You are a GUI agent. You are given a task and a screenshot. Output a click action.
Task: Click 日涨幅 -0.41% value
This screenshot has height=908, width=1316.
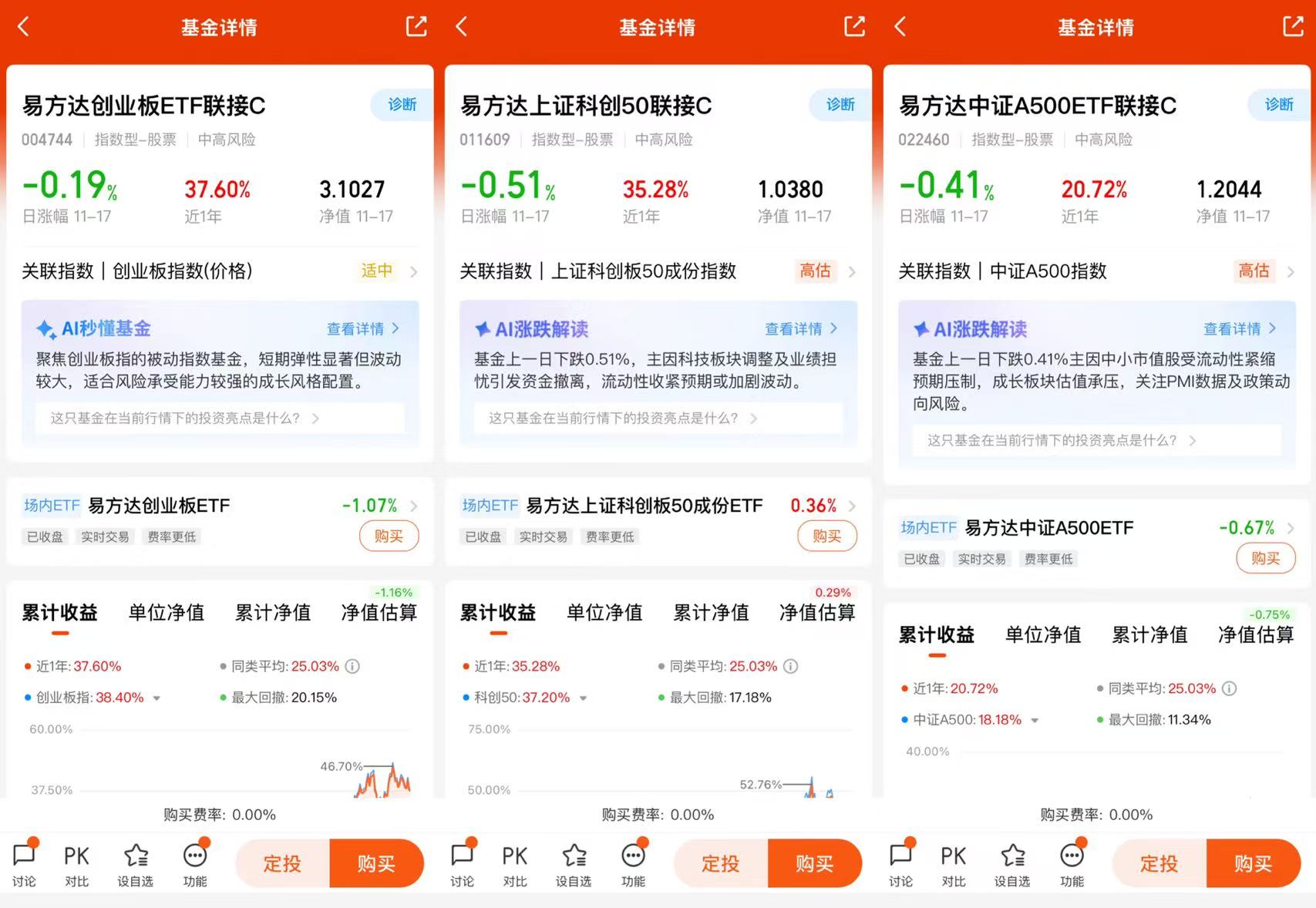click(947, 186)
